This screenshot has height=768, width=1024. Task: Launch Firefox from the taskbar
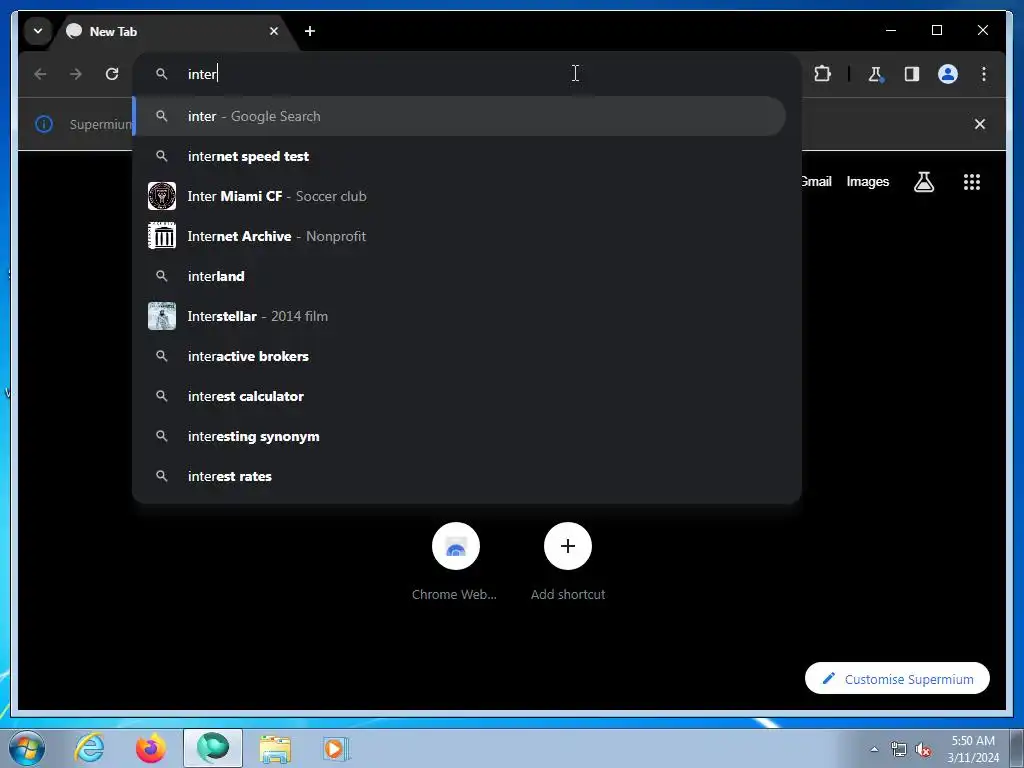[150, 748]
